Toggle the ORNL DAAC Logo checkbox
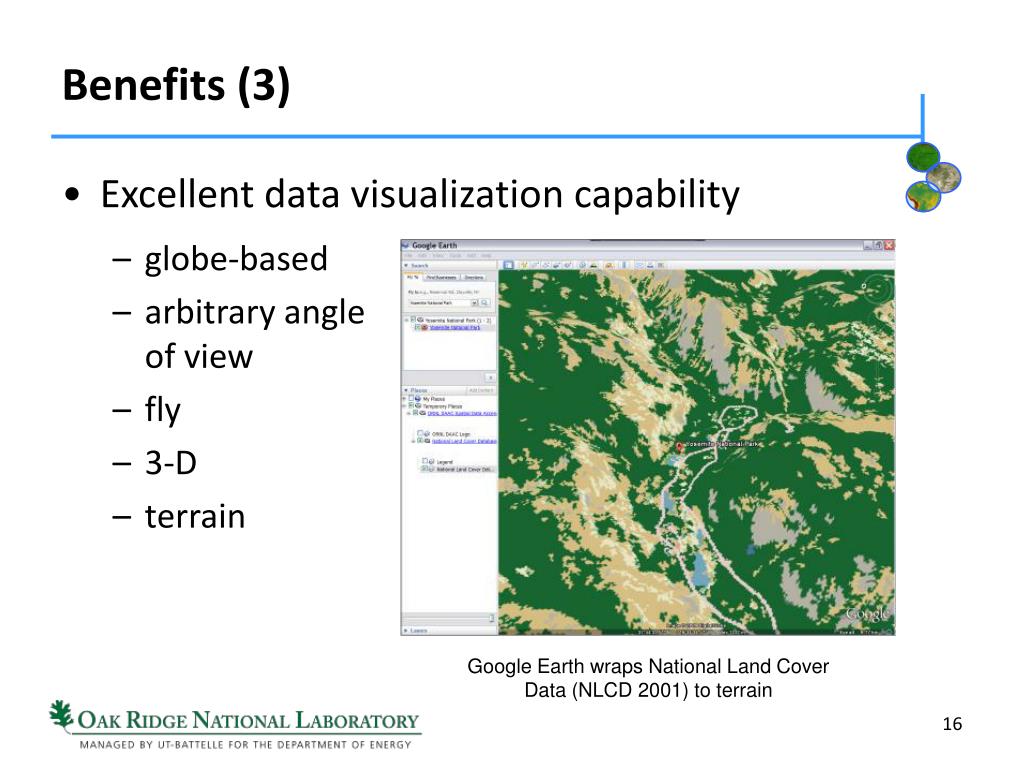Viewport: 1024px width, 768px height. click(x=420, y=433)
